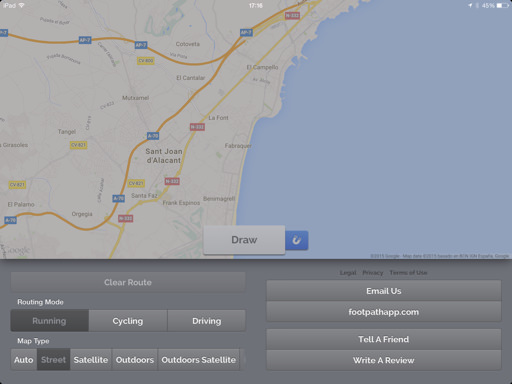Screen dimensions: 512x384
Task: Tap the Draw button on the map
Action: point(244,240)
